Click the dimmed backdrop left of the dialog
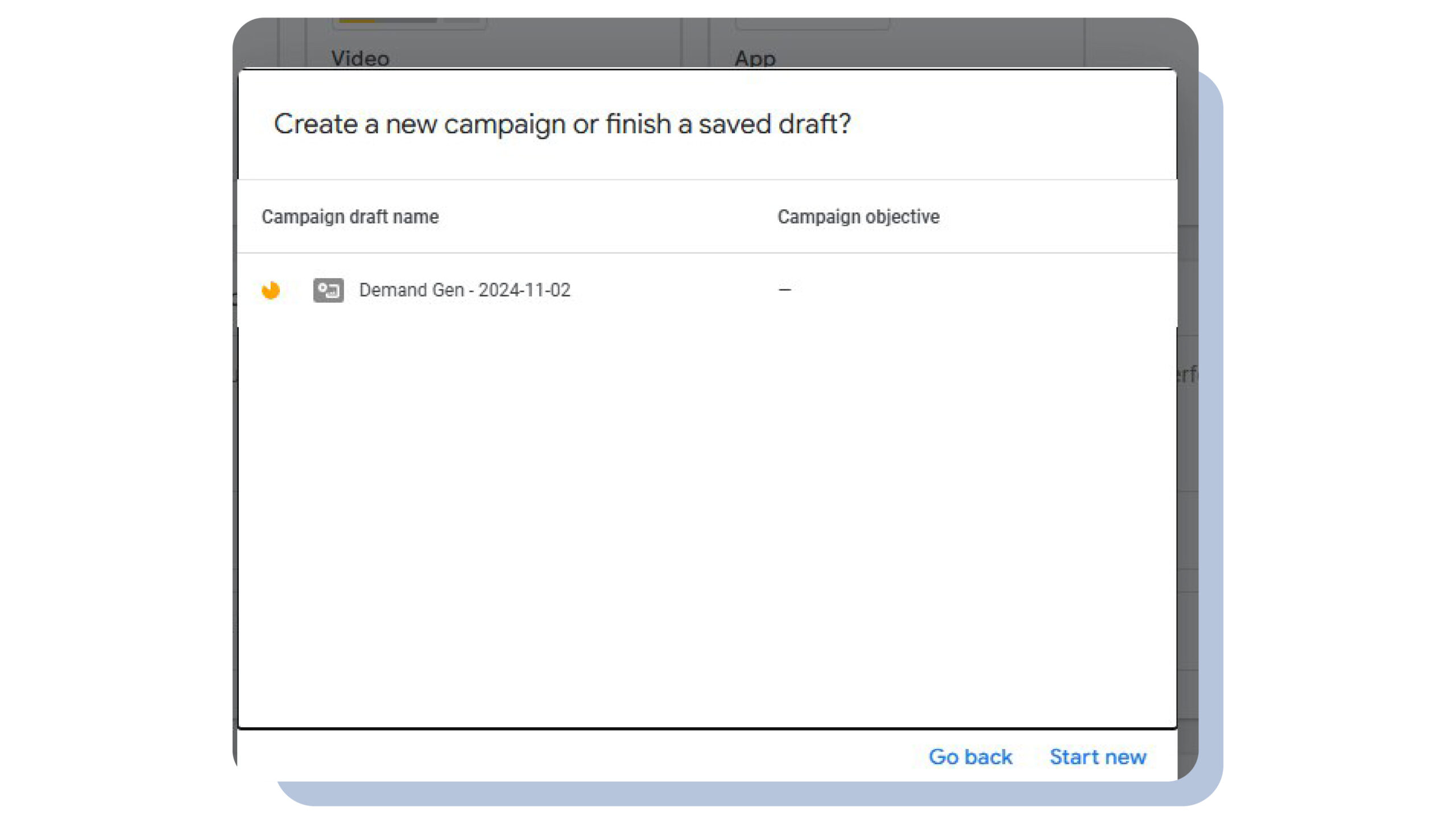 [235, 455]
